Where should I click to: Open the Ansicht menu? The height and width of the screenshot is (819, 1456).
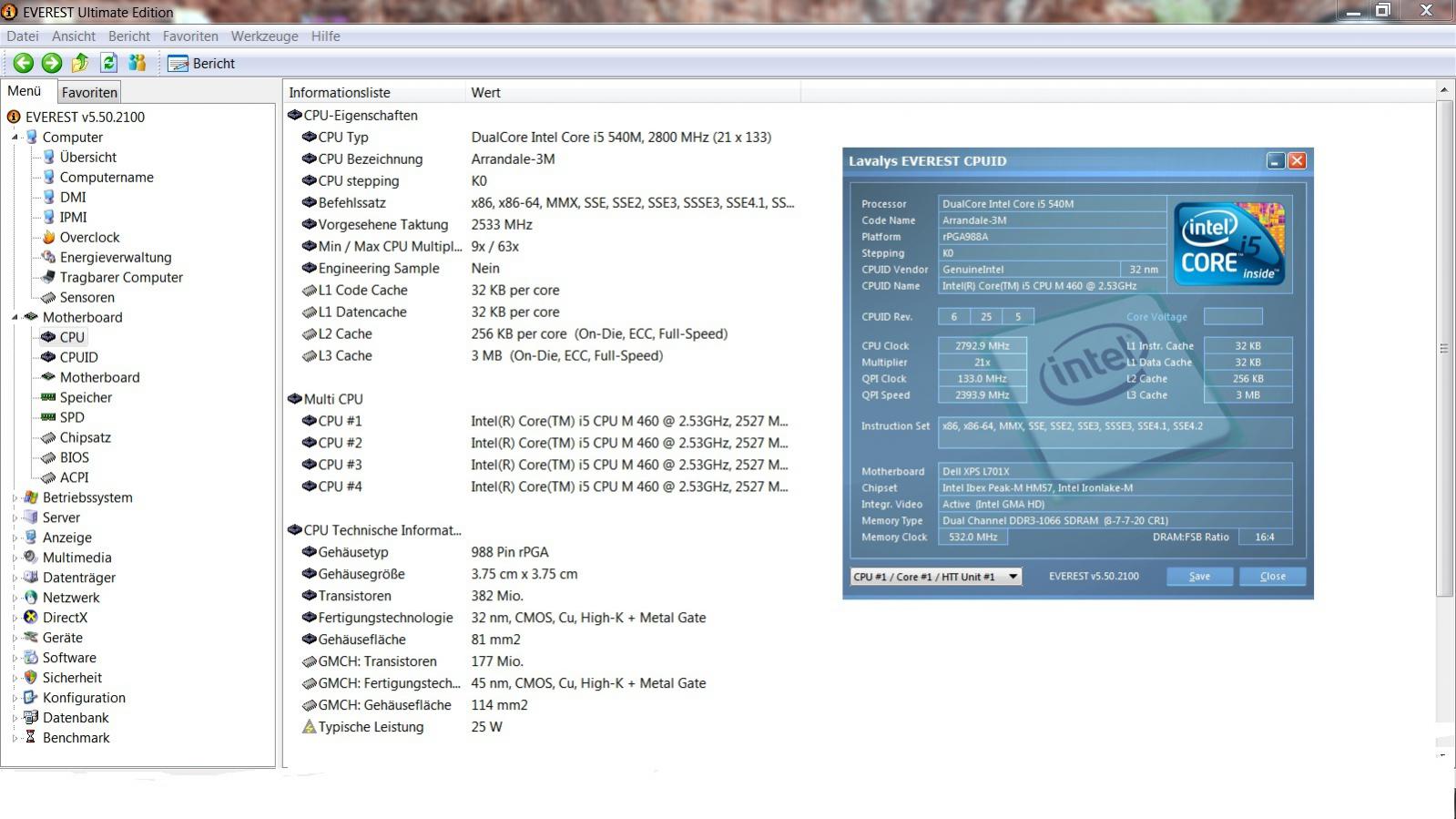(74, 36)
